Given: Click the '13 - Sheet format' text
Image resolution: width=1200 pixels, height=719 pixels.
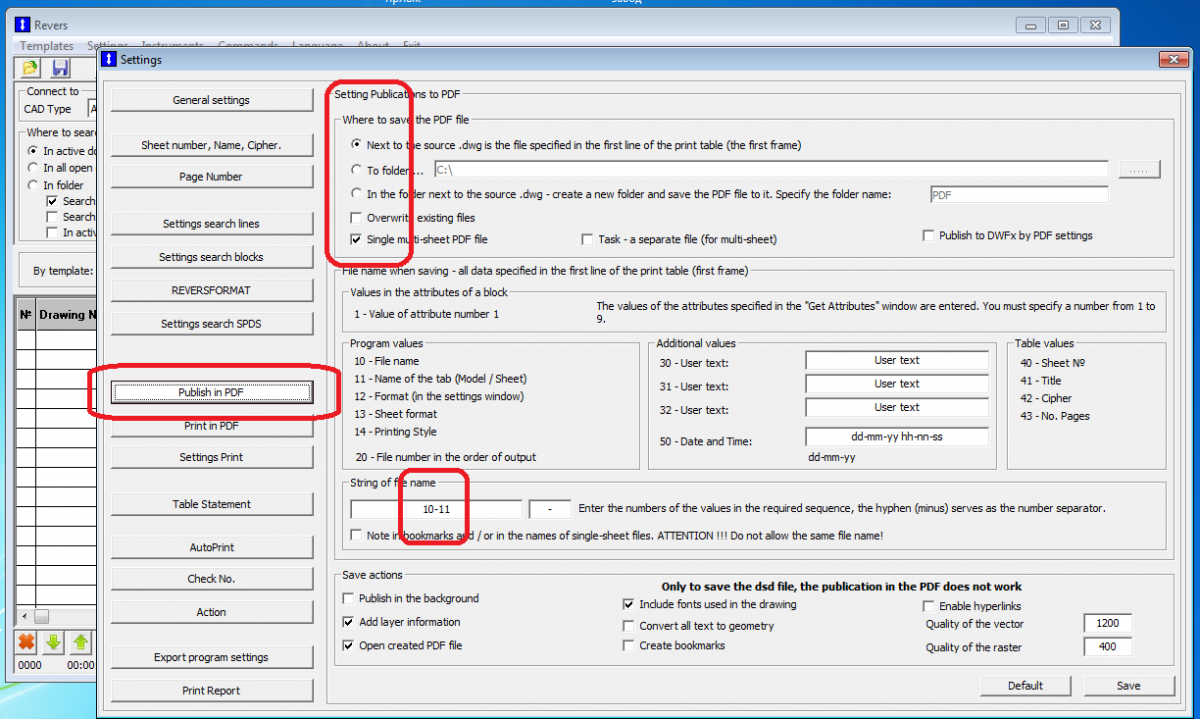Looking at the screenshot, I should [395, 414].
